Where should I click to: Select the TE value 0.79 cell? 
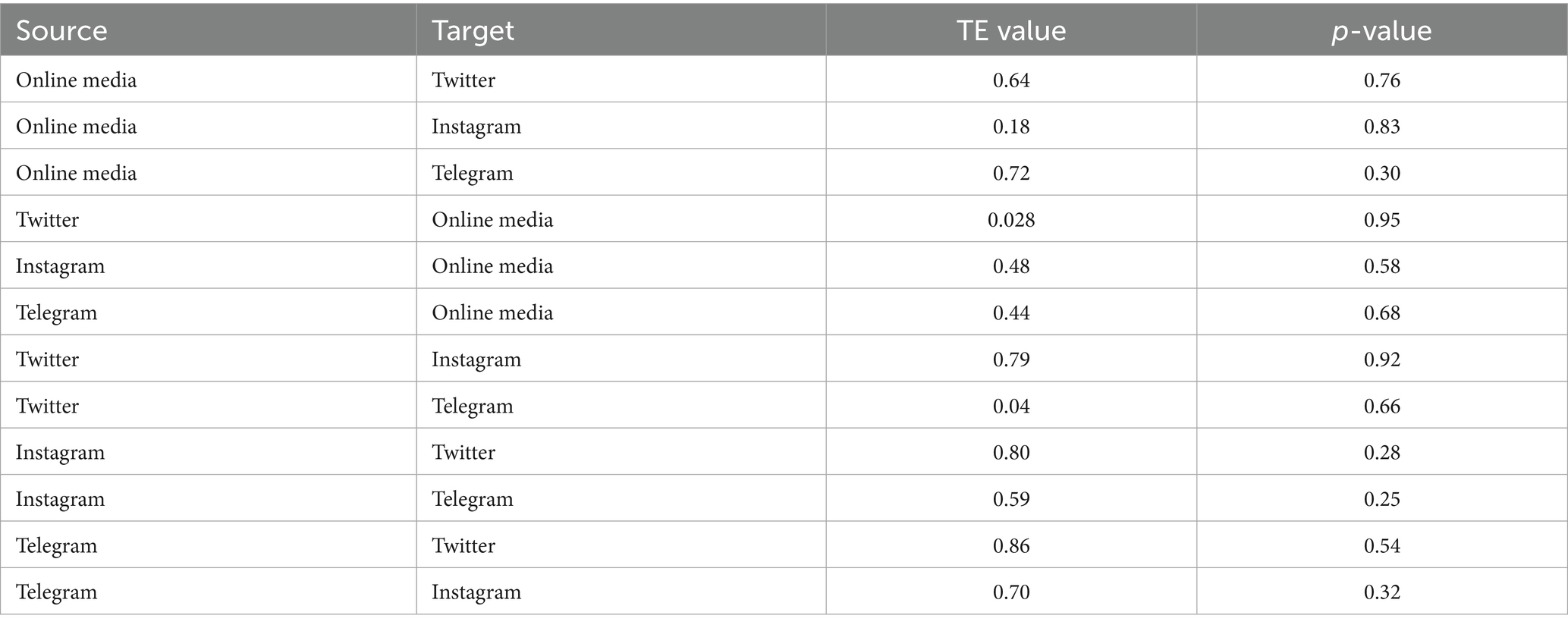click(x=1011, y=359)
